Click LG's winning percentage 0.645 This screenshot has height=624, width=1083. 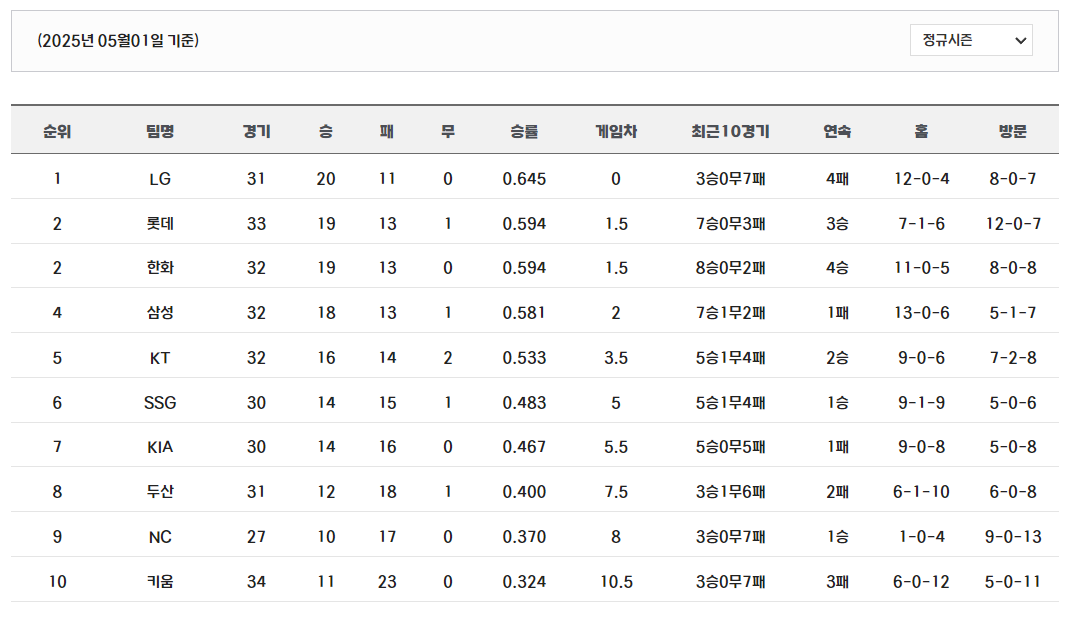(524, 179)
